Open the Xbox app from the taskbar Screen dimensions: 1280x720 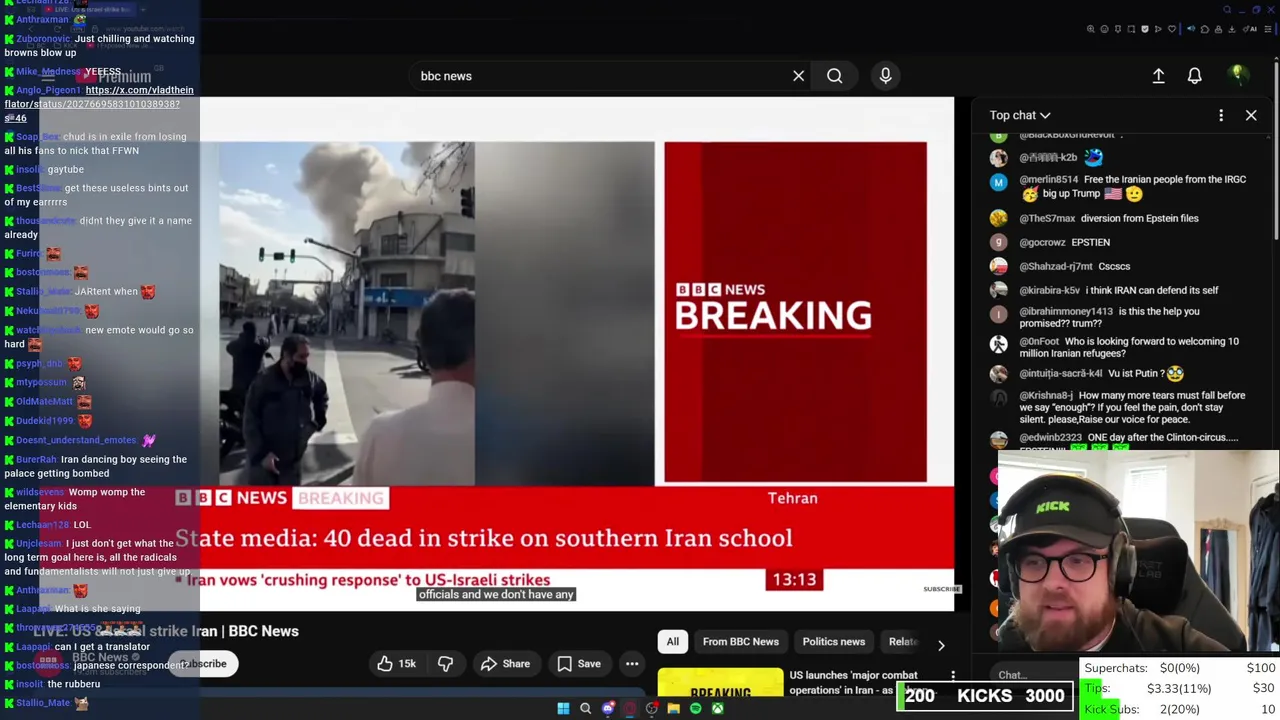click(x=718, y=708)
